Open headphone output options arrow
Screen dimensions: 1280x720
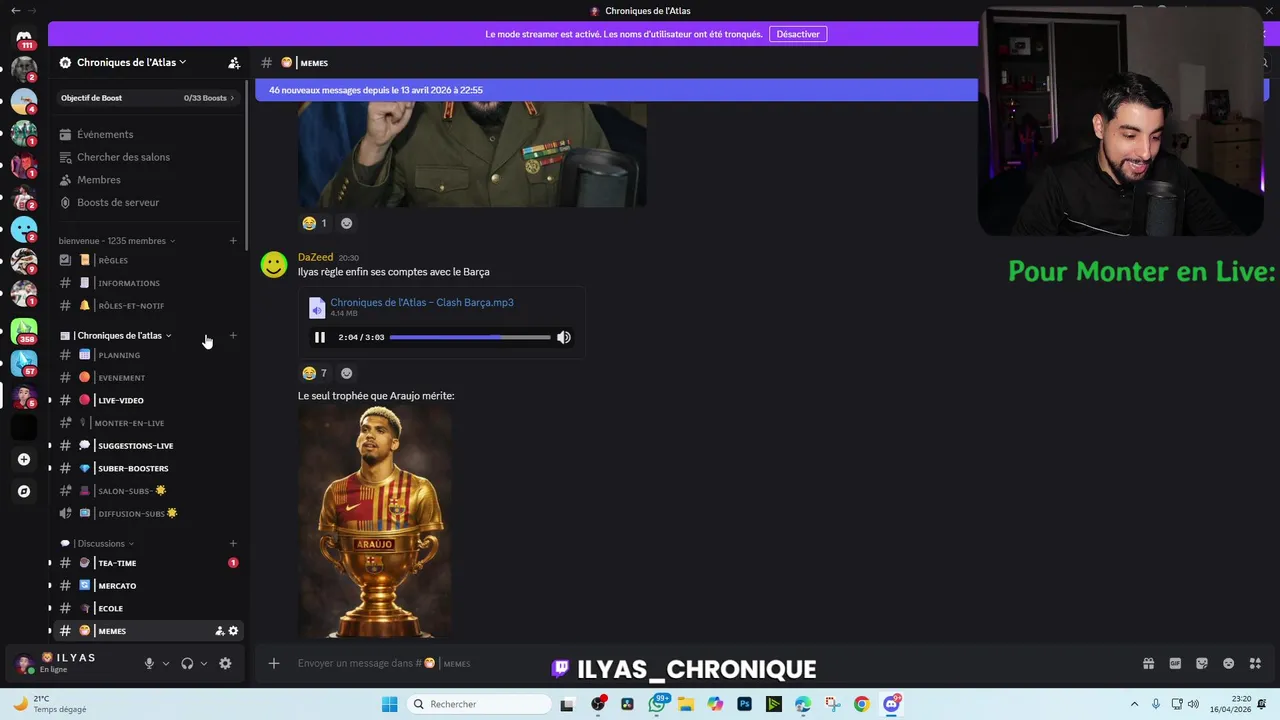pyautogui.click(x=204, y=663)
